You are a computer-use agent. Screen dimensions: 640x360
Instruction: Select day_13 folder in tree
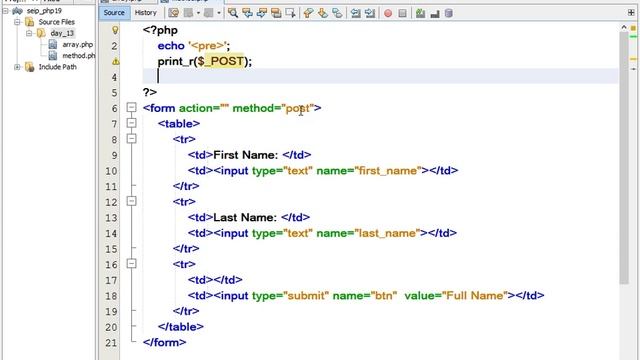62,33
